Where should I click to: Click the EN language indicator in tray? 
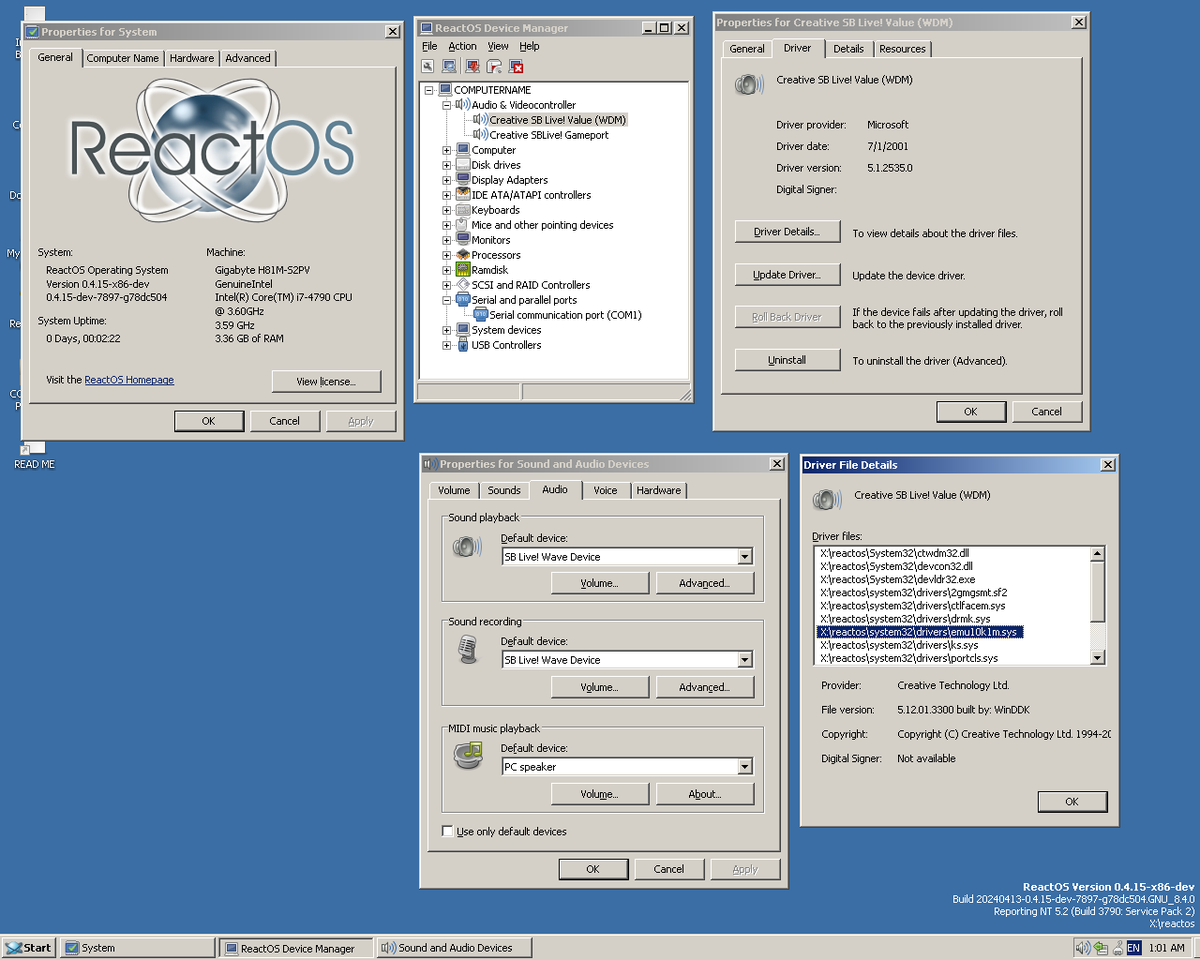1134,947
